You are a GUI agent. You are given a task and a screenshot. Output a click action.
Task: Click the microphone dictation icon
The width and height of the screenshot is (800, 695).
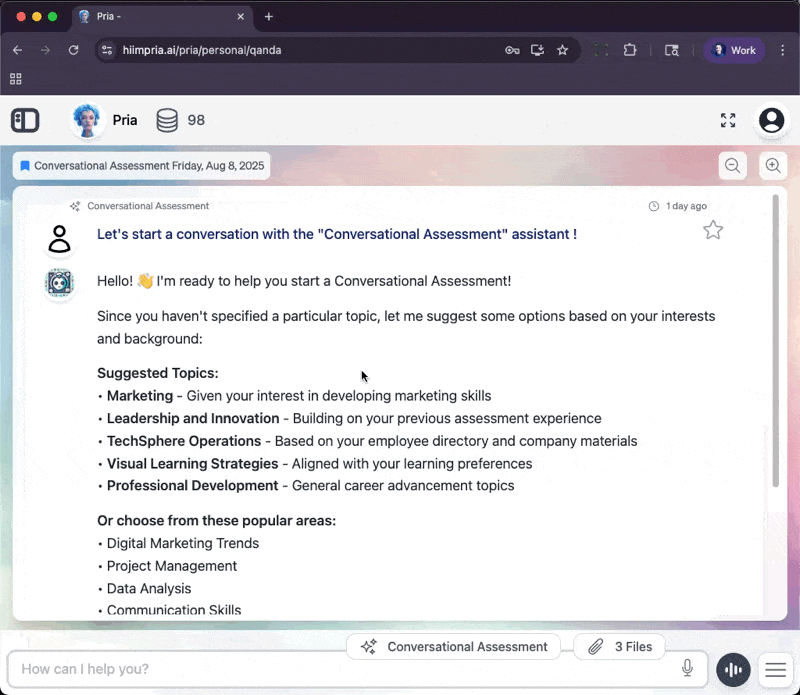tap(687, 667)
